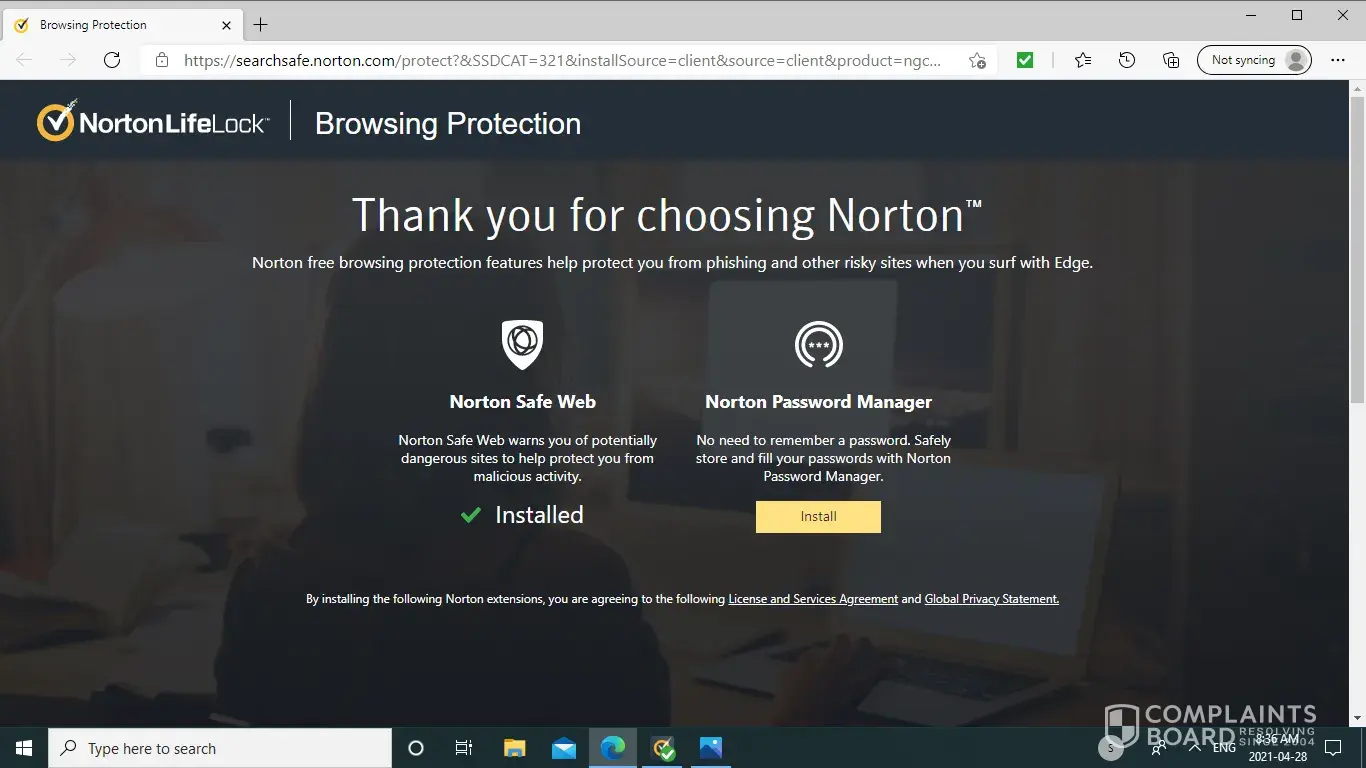Open the ENG language switcher
This screenshot has height=768, width=1366.
pyautogui.click(x=1224, y=748)
